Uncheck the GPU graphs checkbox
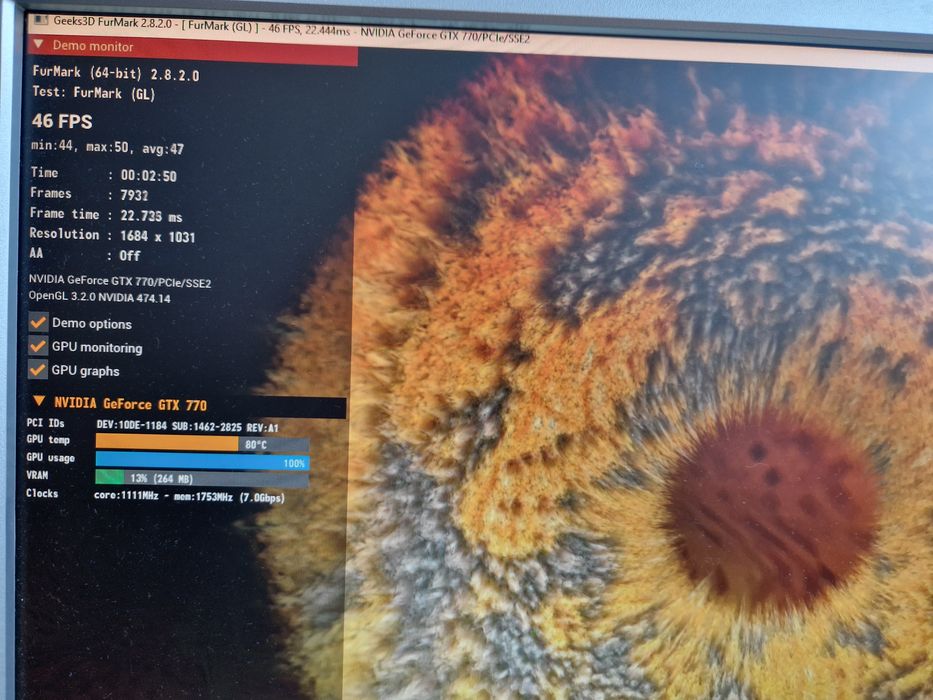Image resolution: width=933 pixels, height=700 pixels. [x=38, y=370]
